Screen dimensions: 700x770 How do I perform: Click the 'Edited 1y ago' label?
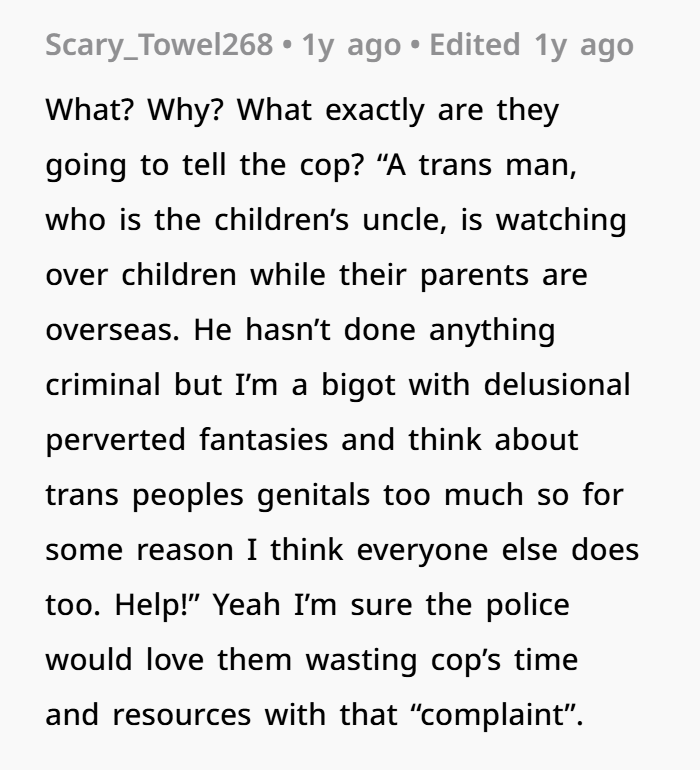click(532, 46)
